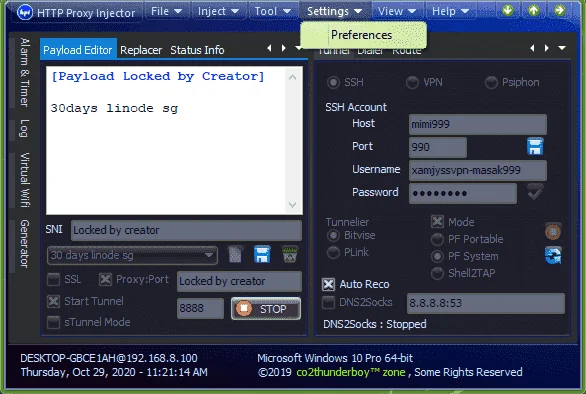586x394 pixels.
Task: Save the config with the blue floppy icon
Action: [262, 255]
